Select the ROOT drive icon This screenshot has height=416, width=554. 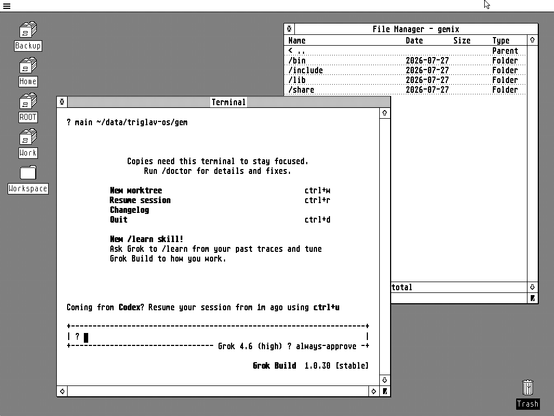point(28,108)
